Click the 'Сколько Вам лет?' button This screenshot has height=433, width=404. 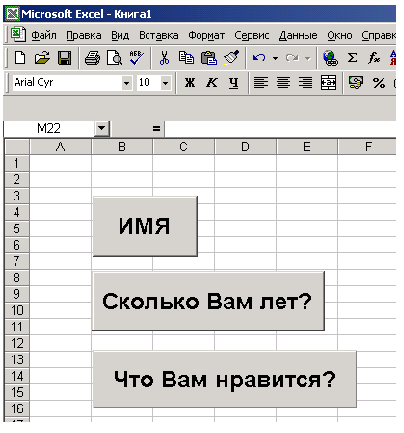(x=208, y=301)
